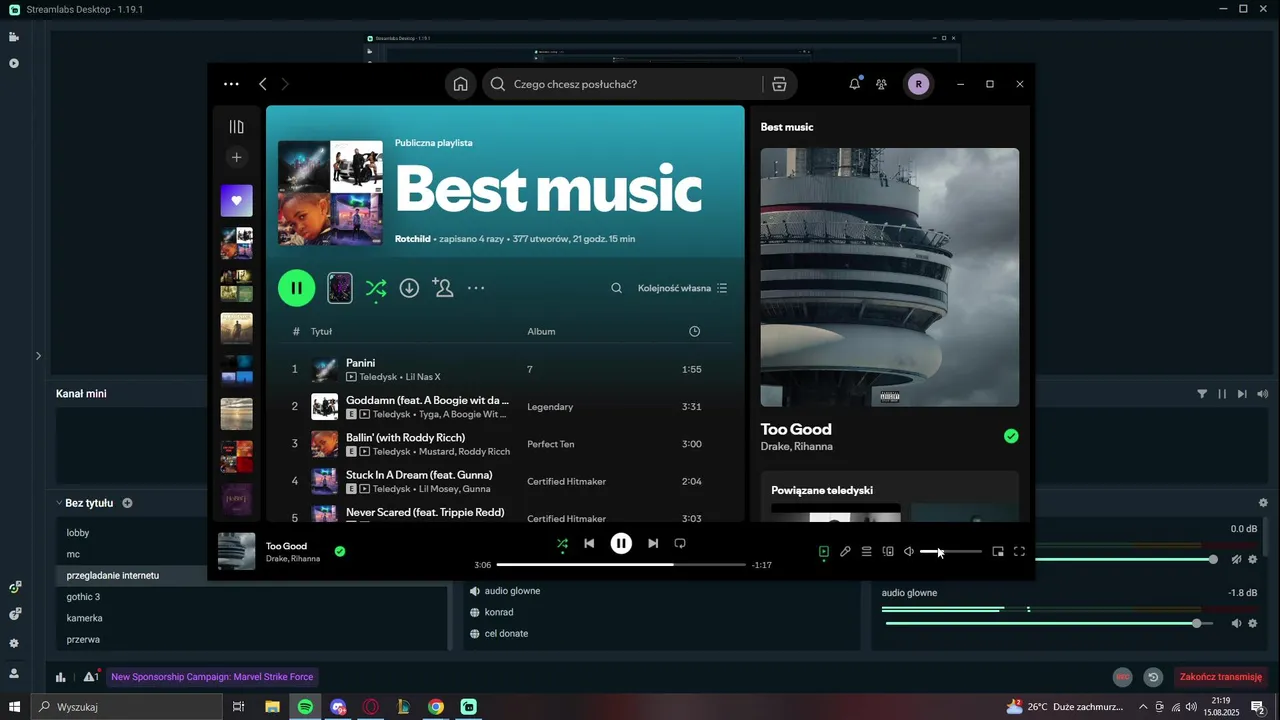Open Spotify three-dots app menu
The height and width of the screenshot is (720, 1280).
[232, 84]
